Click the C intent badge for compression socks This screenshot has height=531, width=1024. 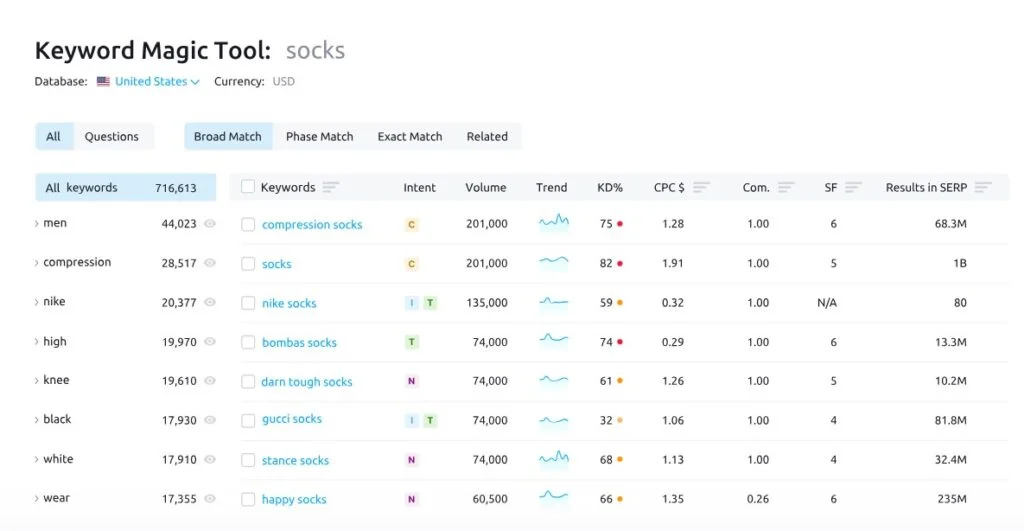[411, 225]
